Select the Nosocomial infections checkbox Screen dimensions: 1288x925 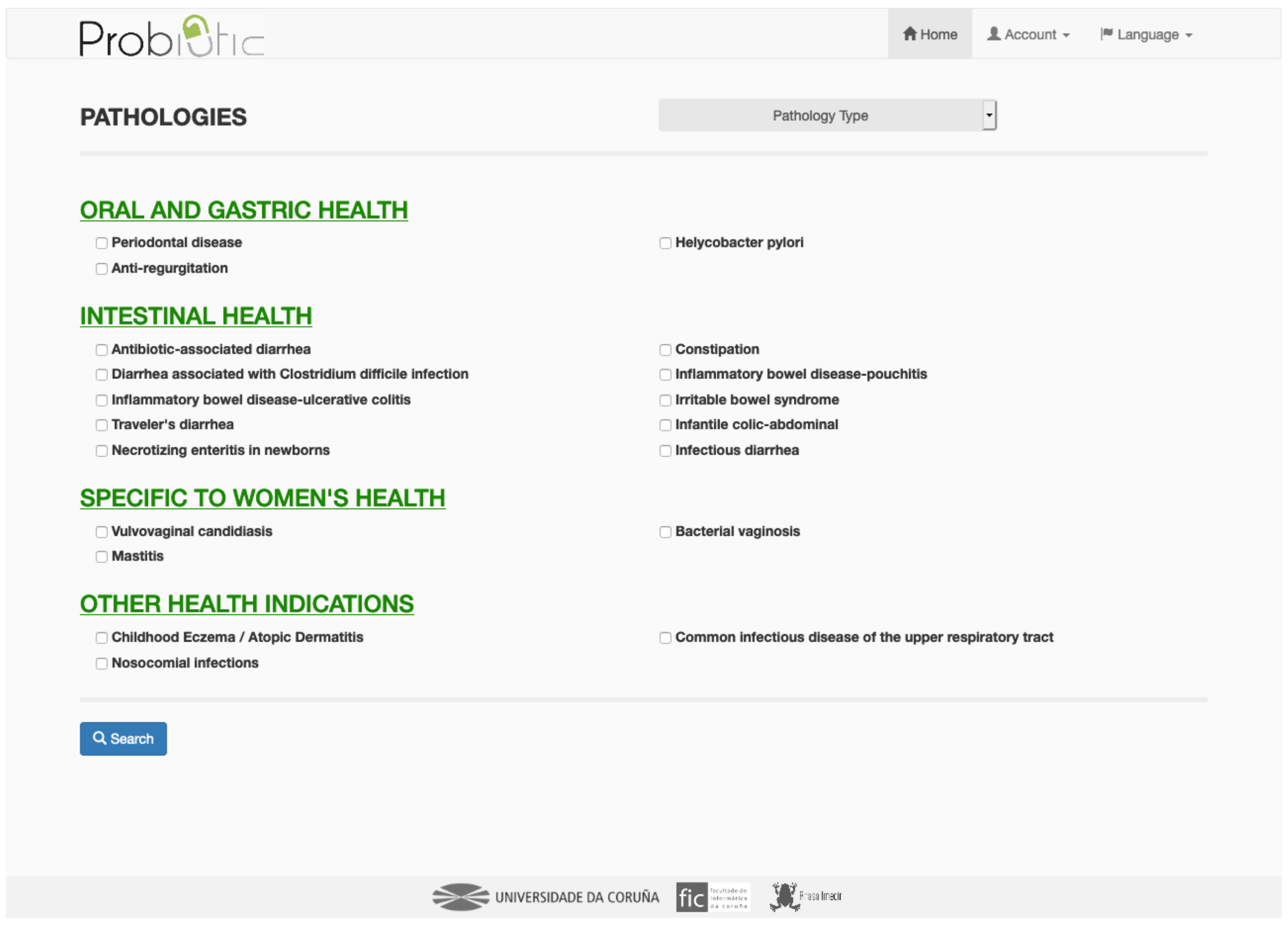(x=102, y=664)
